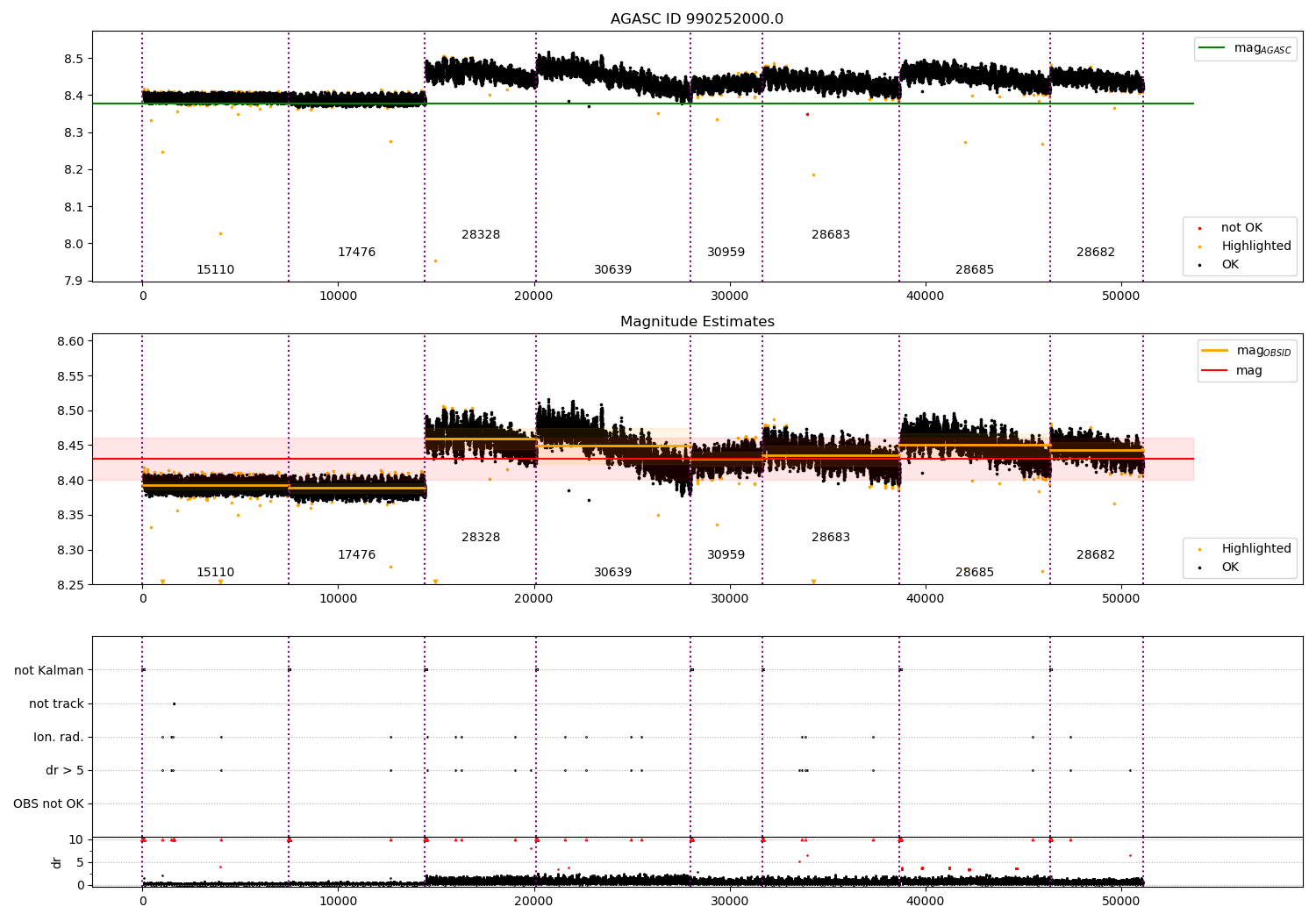Click the 'OBS not OK' row label
The image size is (1316, 921).
48,804
